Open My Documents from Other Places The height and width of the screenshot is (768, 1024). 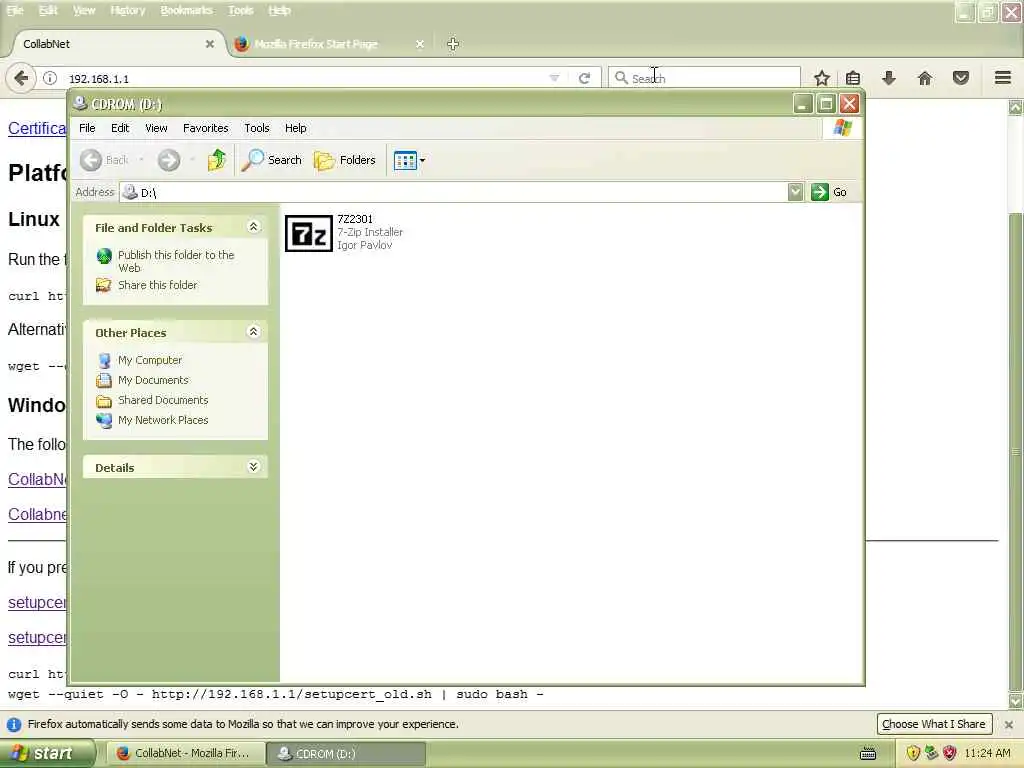pos(153,380)
